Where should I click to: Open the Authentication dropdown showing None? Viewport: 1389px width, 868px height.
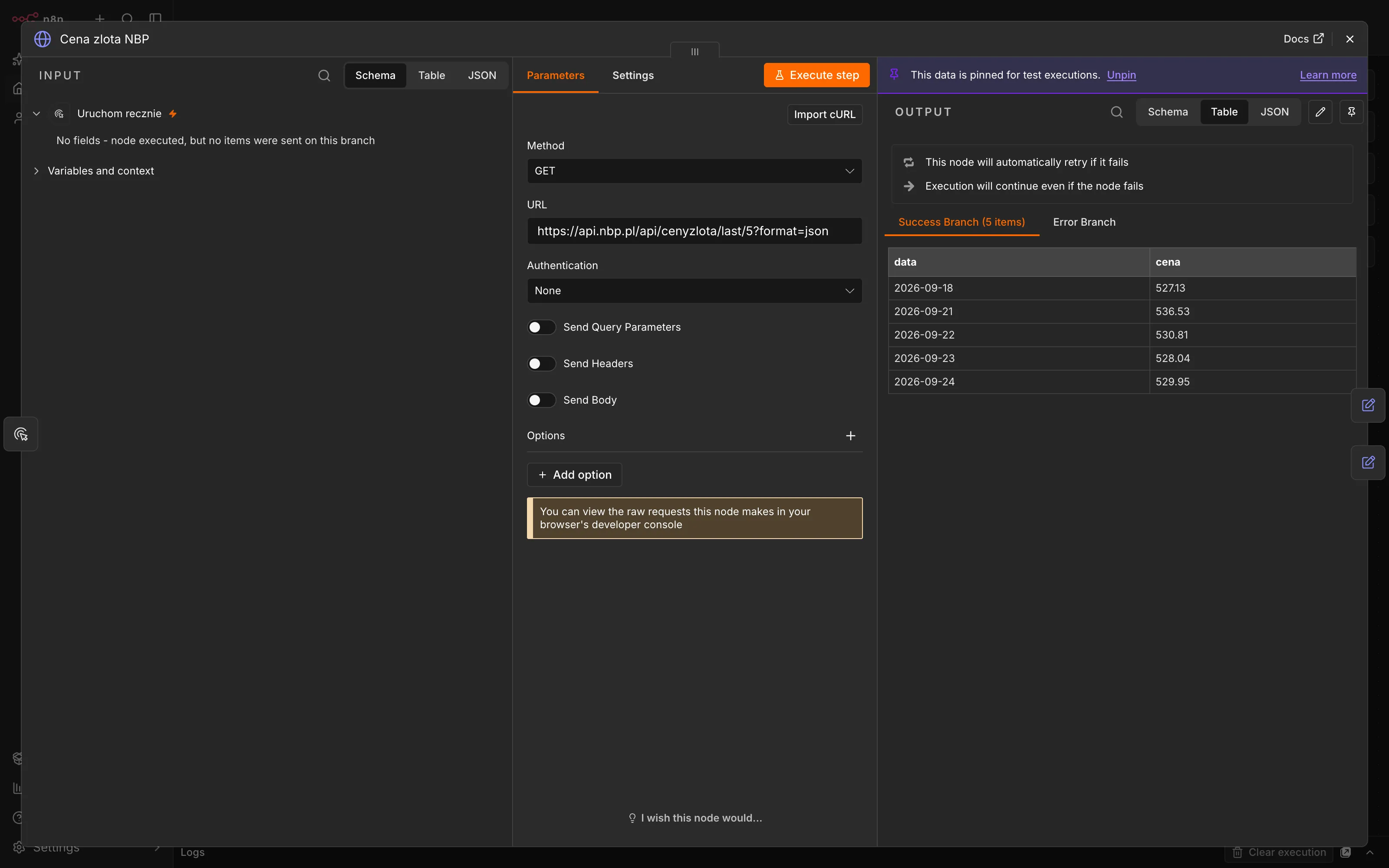(x=694, y=290)
